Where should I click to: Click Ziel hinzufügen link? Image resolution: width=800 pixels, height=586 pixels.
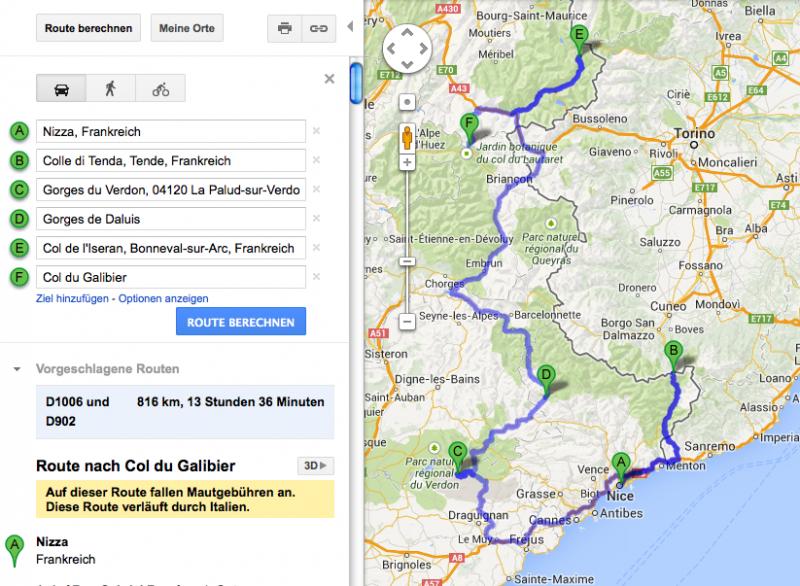(73, 298)
